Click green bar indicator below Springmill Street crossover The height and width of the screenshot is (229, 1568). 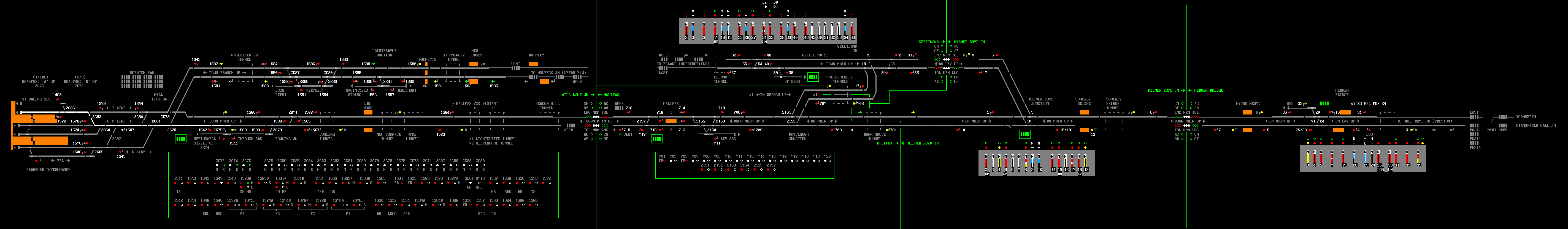(180, 139)
